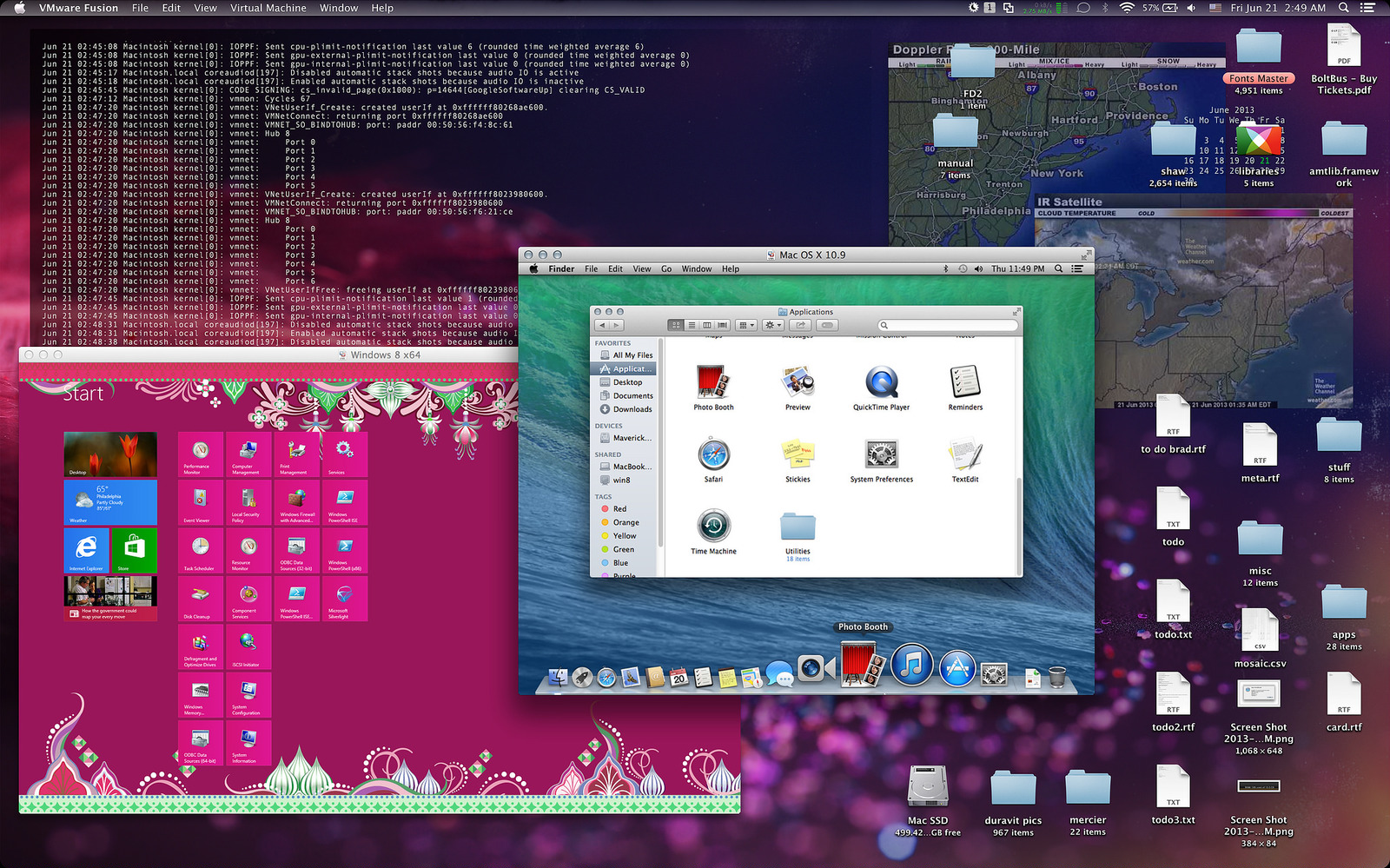
Task: Open the Task Scheduler tile
Action: coord(201,551)
